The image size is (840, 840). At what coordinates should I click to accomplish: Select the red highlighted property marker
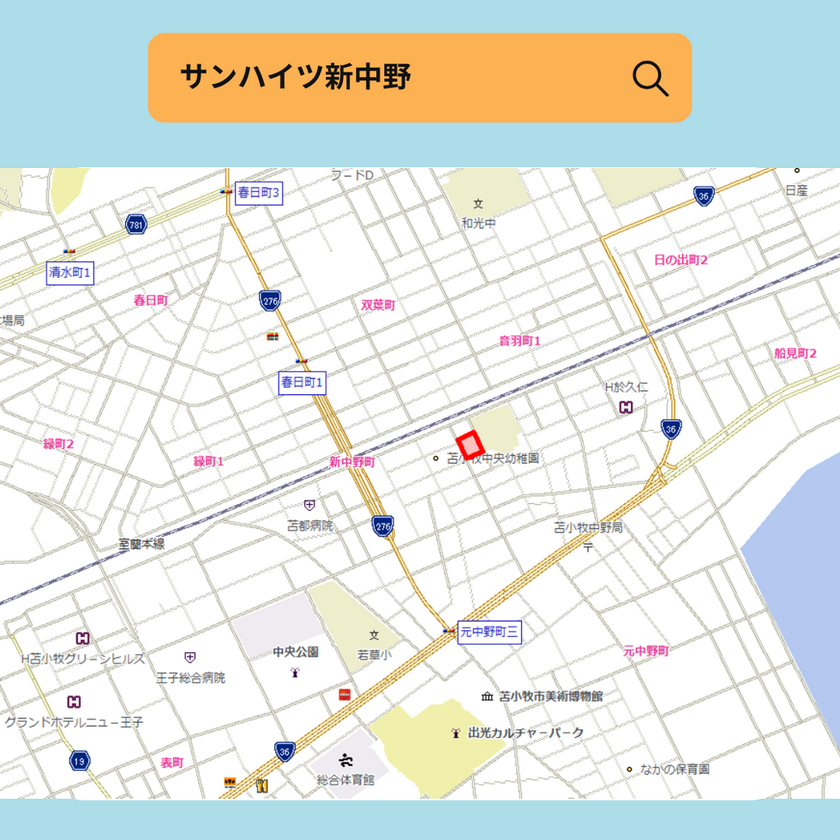[x=469, y=445]
